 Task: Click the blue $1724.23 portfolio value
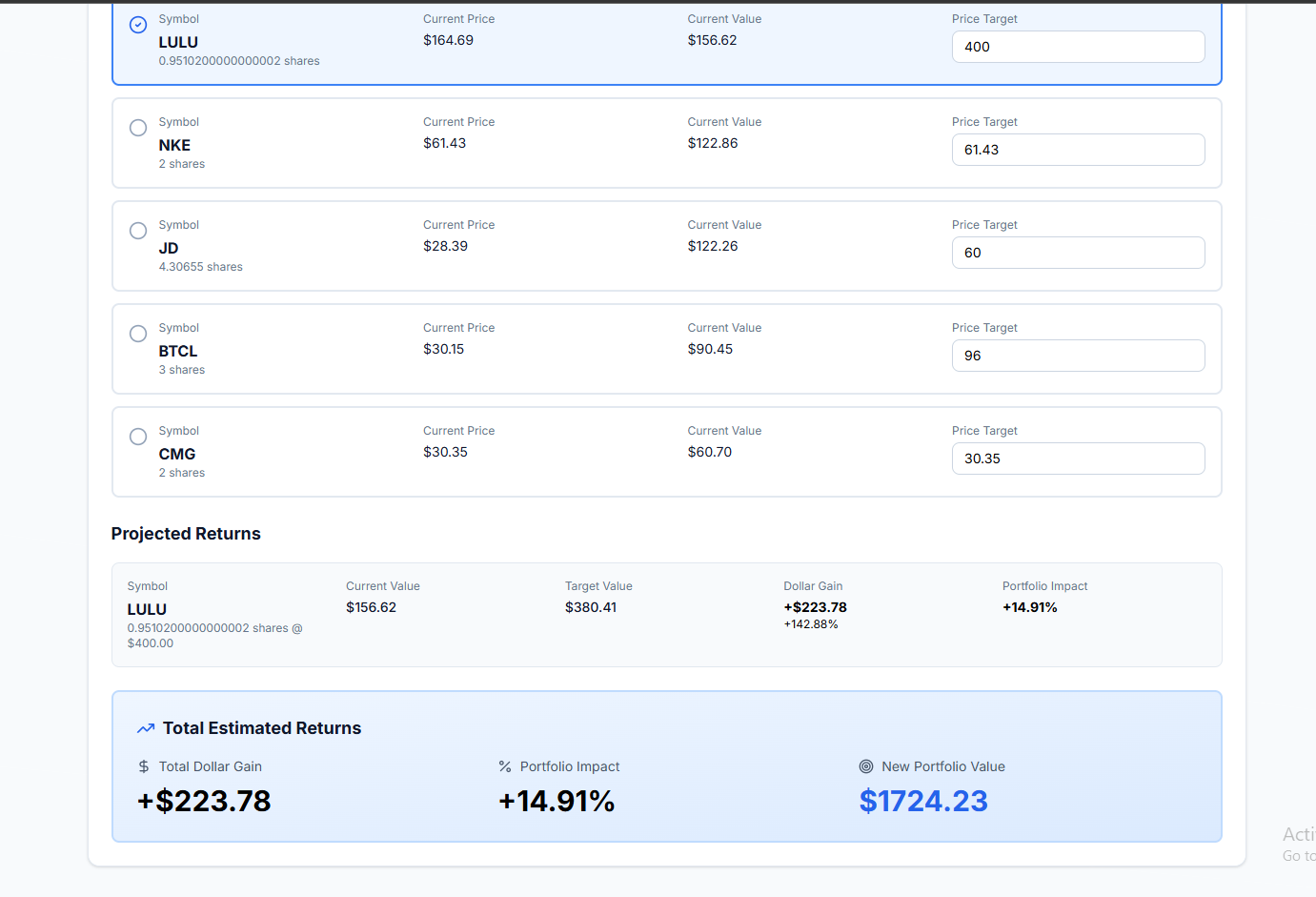(923, 801)
